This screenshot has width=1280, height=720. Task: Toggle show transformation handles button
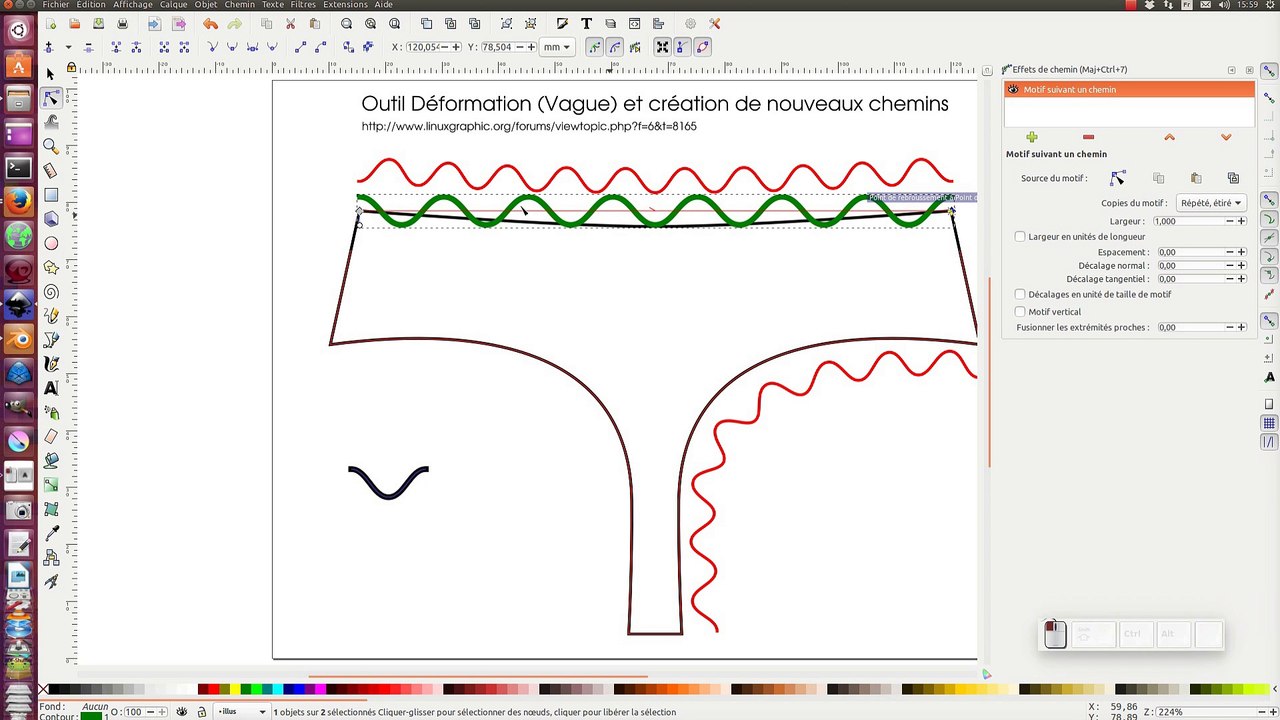point(662,47)
